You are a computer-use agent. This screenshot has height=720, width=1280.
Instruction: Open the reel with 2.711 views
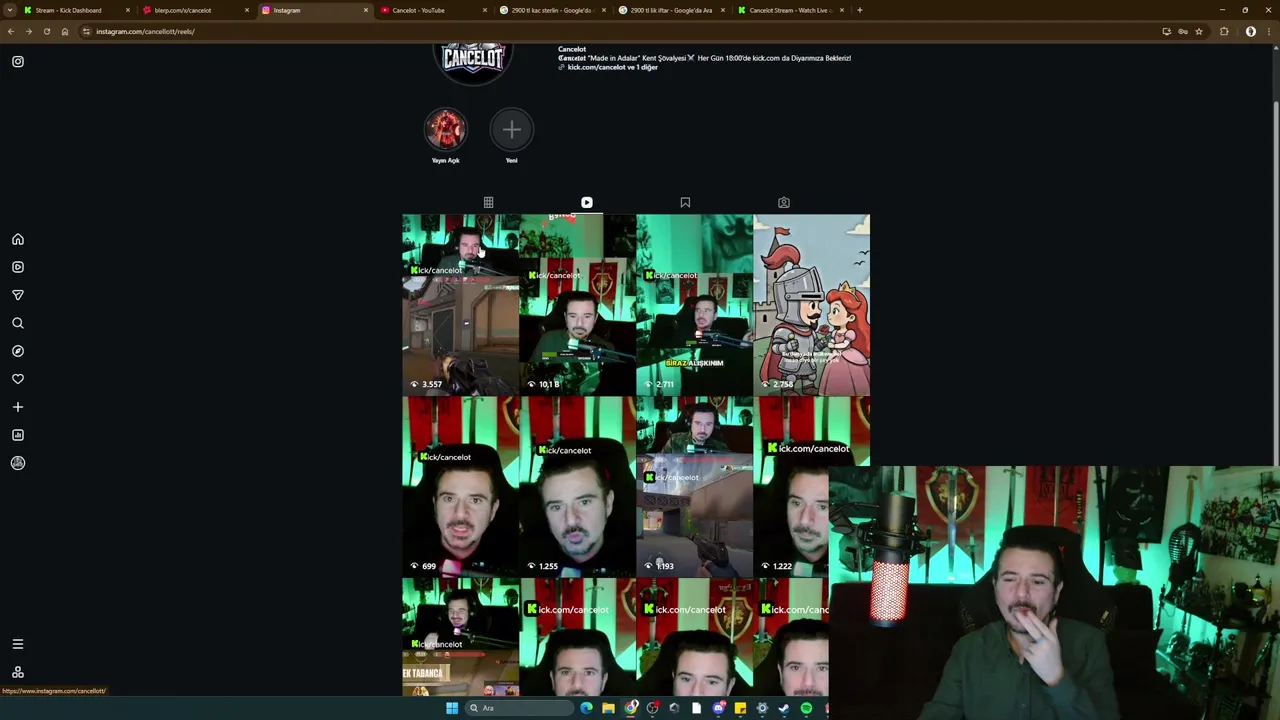click(x=694, y=304)
